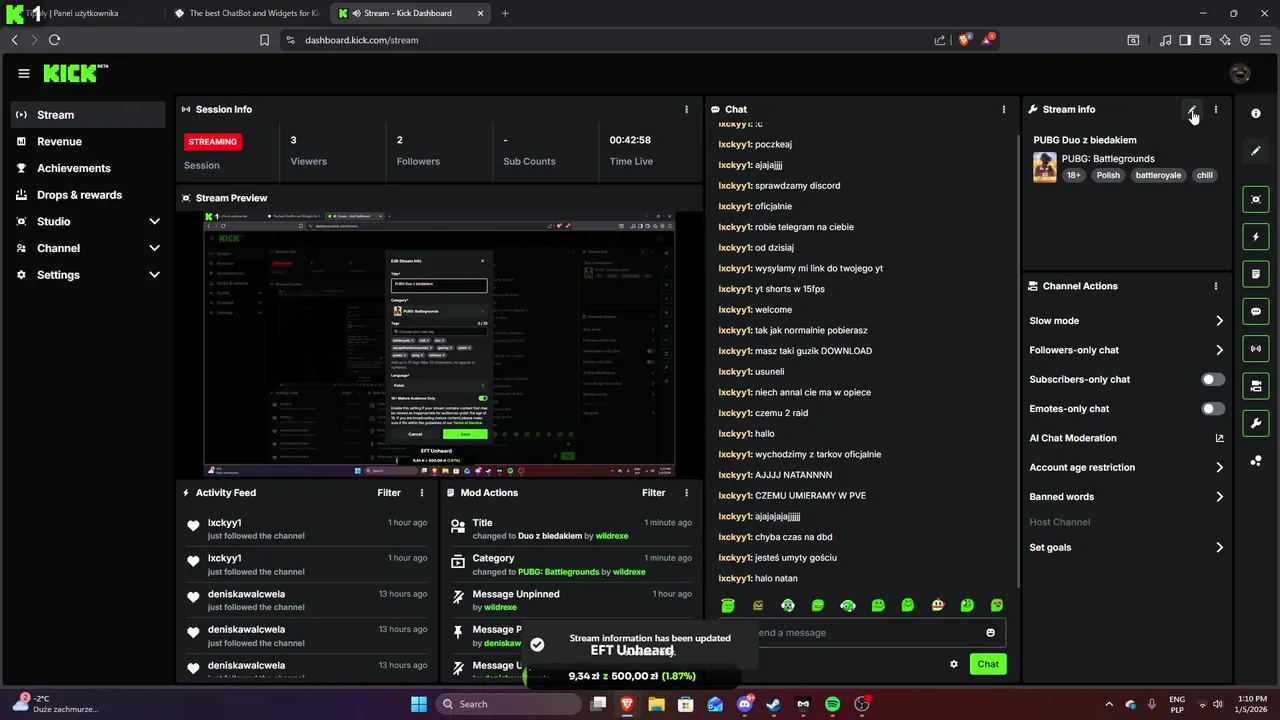The height and width of the screenshot is (720, 1280).
Task: Open the hamburger menu beside Kick logo
Action: click(x=24, y=73)
